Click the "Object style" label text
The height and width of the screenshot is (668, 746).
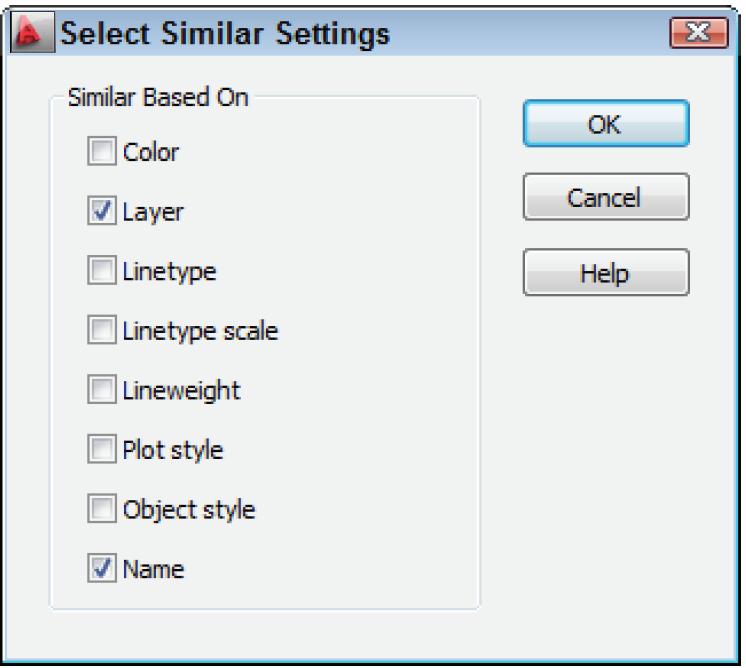188,510
